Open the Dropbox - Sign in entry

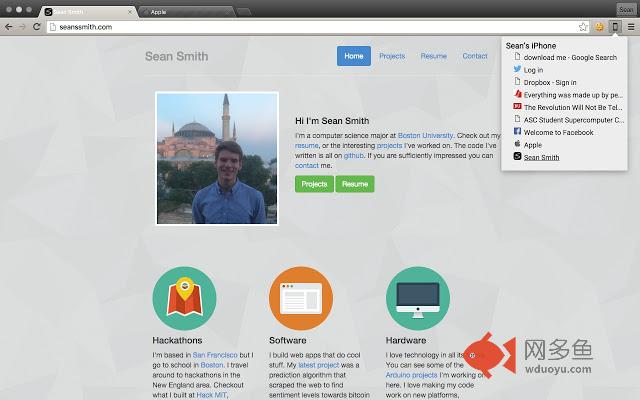tap(550, 82)
